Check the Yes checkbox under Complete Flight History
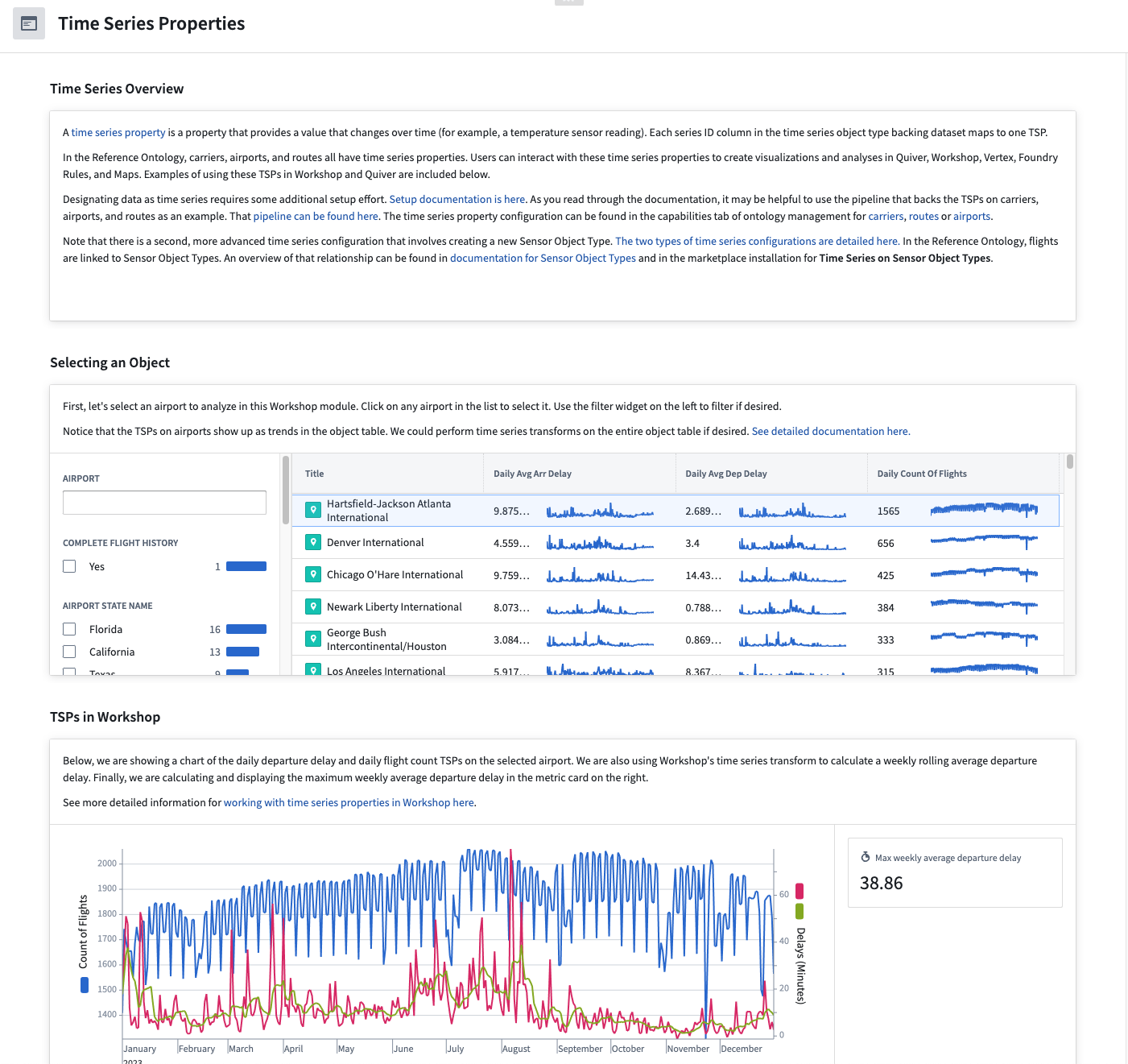The image size is (1128, 1064). click(69, 566)
